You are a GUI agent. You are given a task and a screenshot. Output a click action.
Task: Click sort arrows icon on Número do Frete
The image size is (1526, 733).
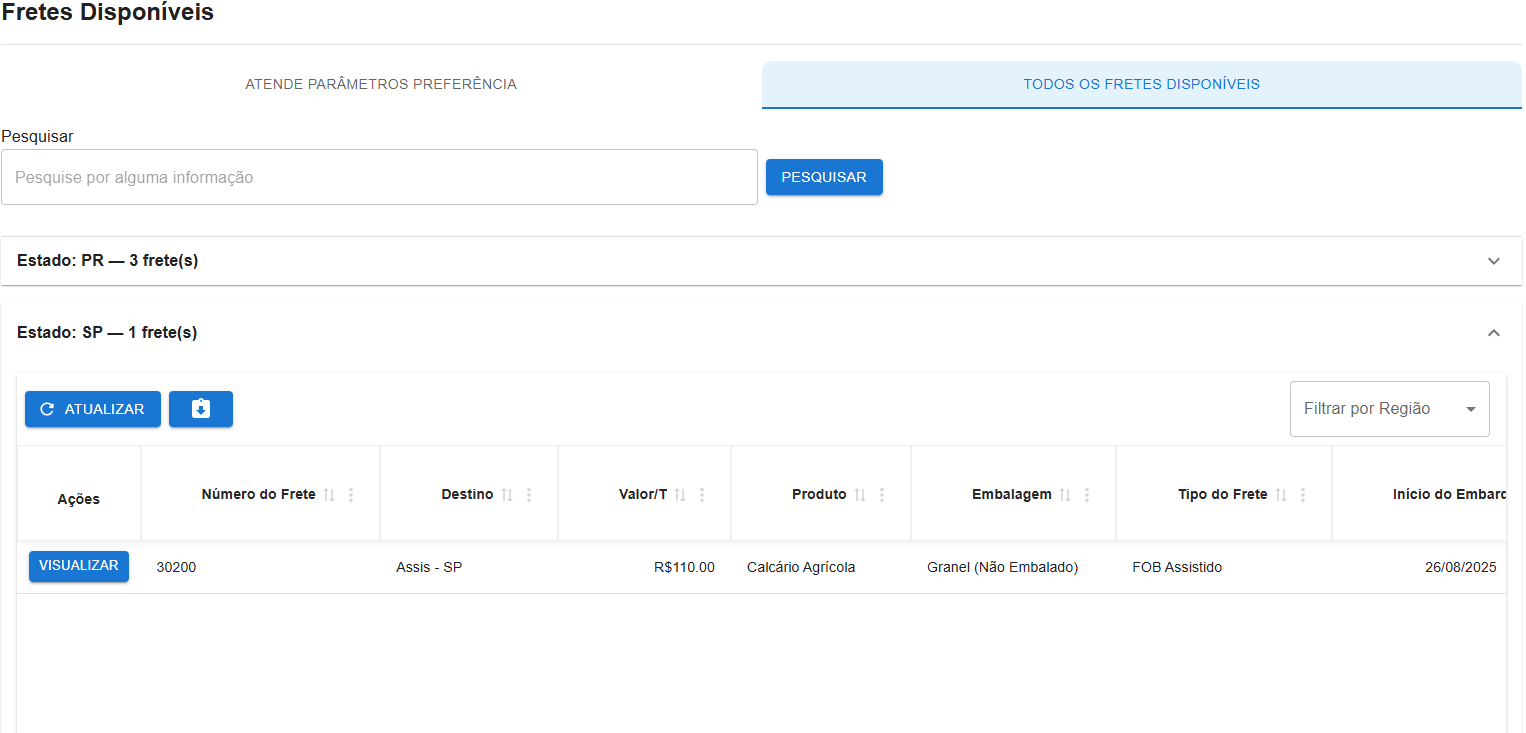[x=329, y=495]
